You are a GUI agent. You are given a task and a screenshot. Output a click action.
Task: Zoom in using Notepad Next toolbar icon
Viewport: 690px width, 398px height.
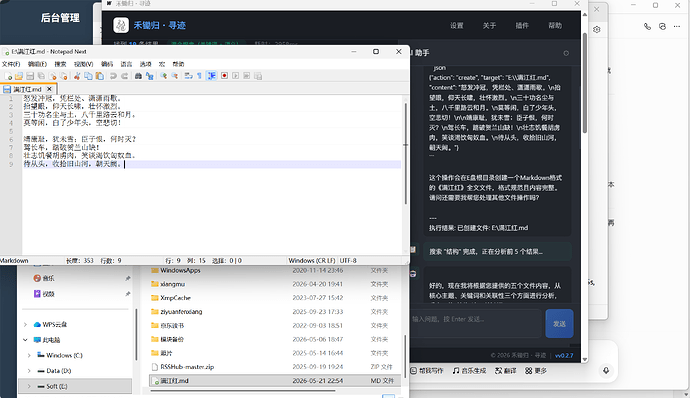click(163, 76)
